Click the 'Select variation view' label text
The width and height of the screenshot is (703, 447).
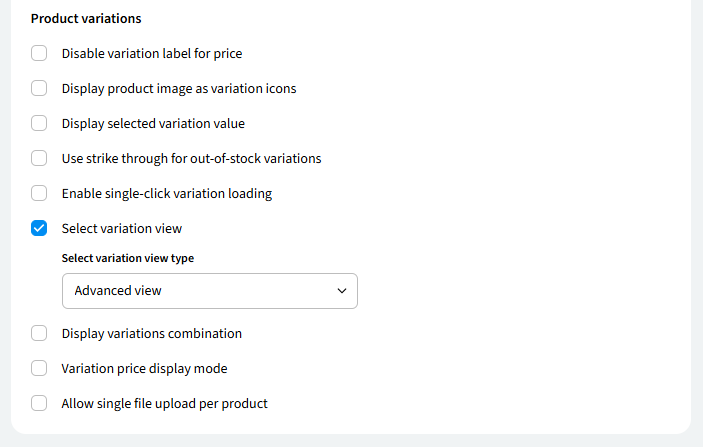click(x=122, y=228)
